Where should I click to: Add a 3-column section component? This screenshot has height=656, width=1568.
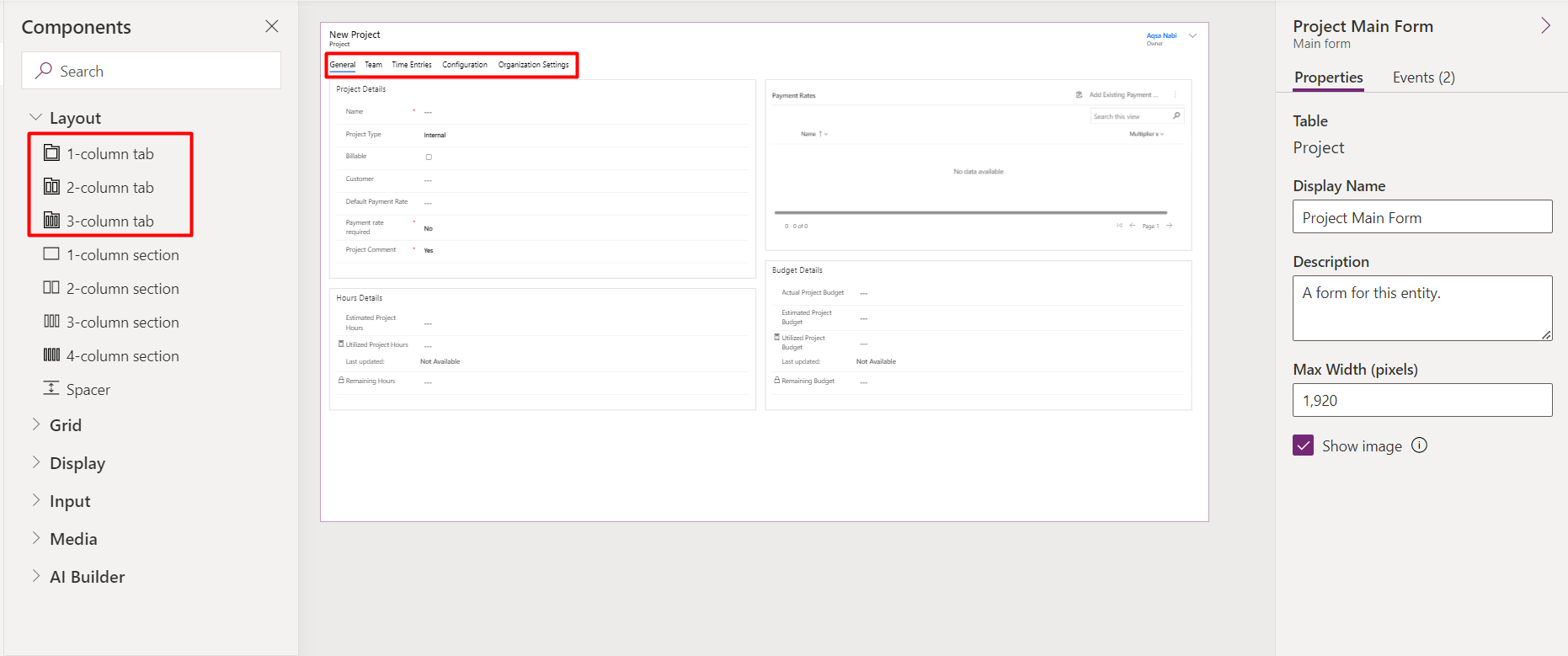pos(122,322)
